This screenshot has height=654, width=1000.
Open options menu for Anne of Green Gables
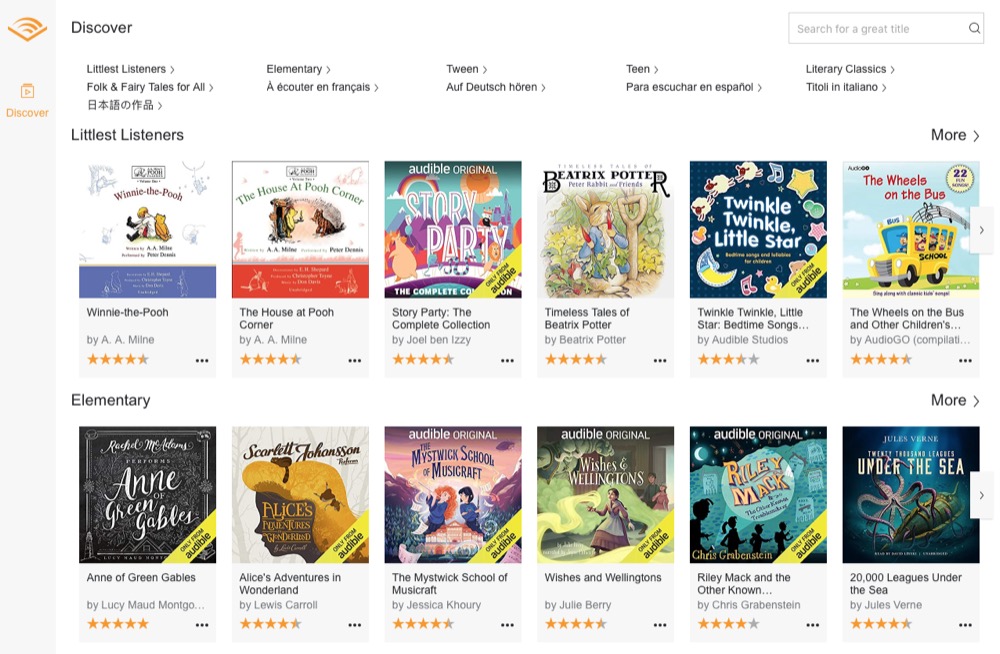pos(202,626)
